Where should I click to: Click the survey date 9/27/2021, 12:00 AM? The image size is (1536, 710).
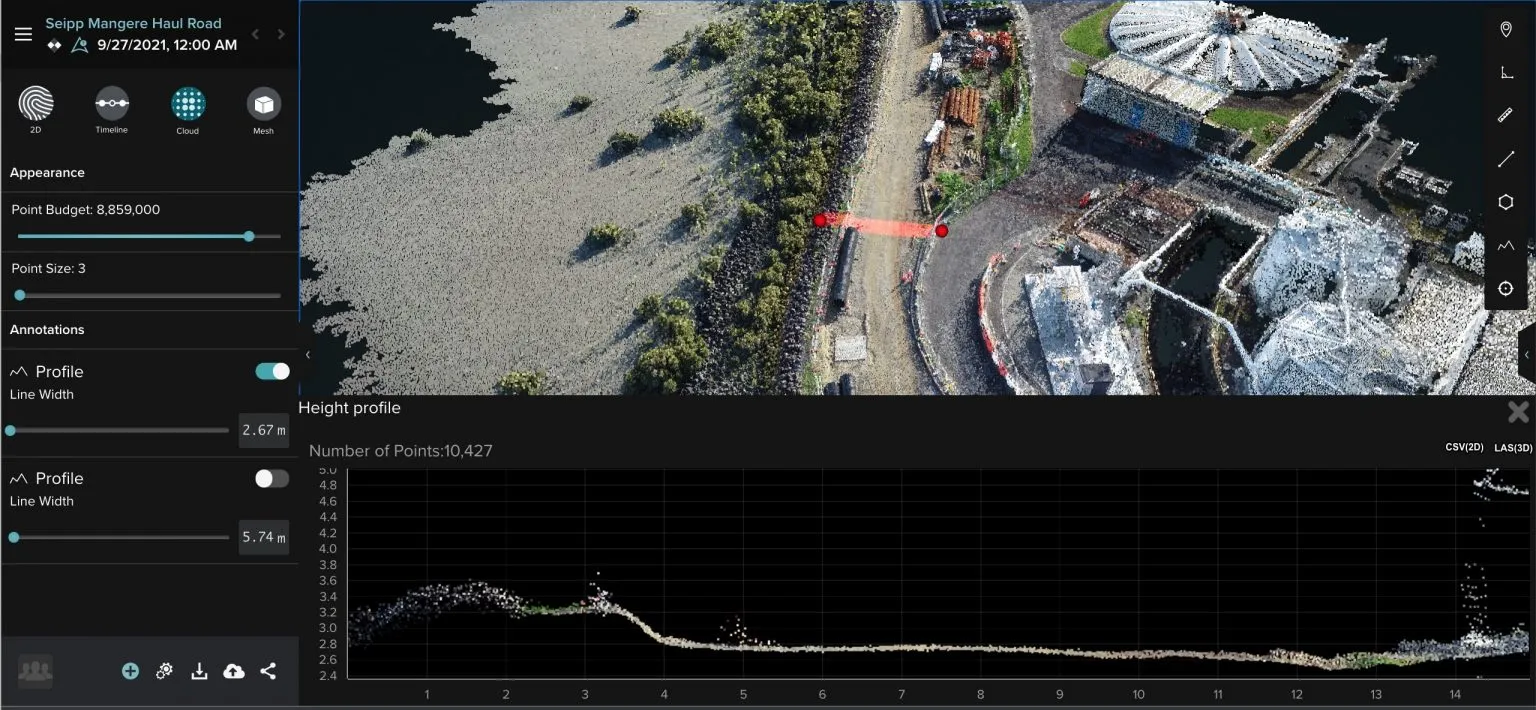click(x=167, y=45)
